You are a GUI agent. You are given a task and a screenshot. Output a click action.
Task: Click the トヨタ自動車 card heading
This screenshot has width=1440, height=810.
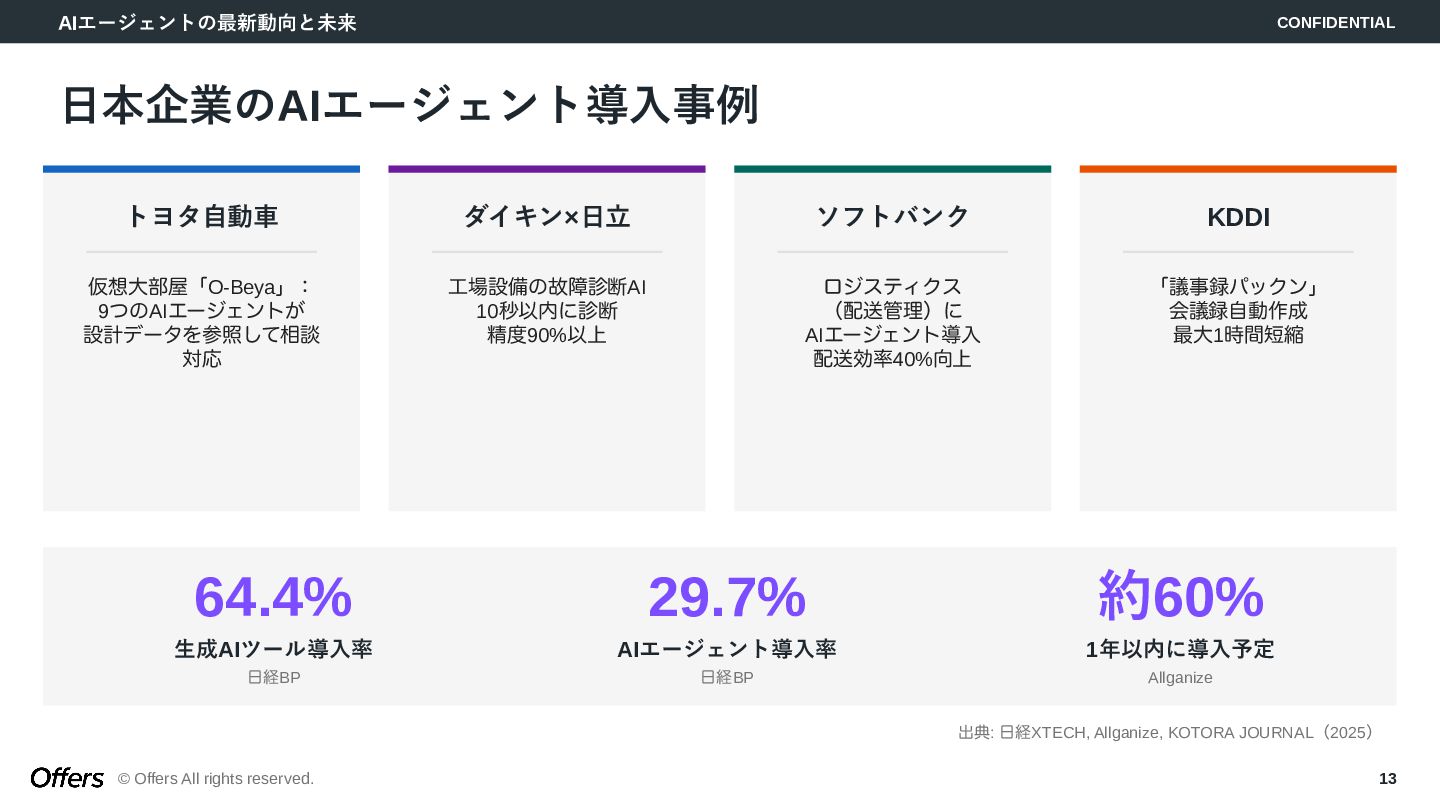pyautogui.click(x=201, y=216)
